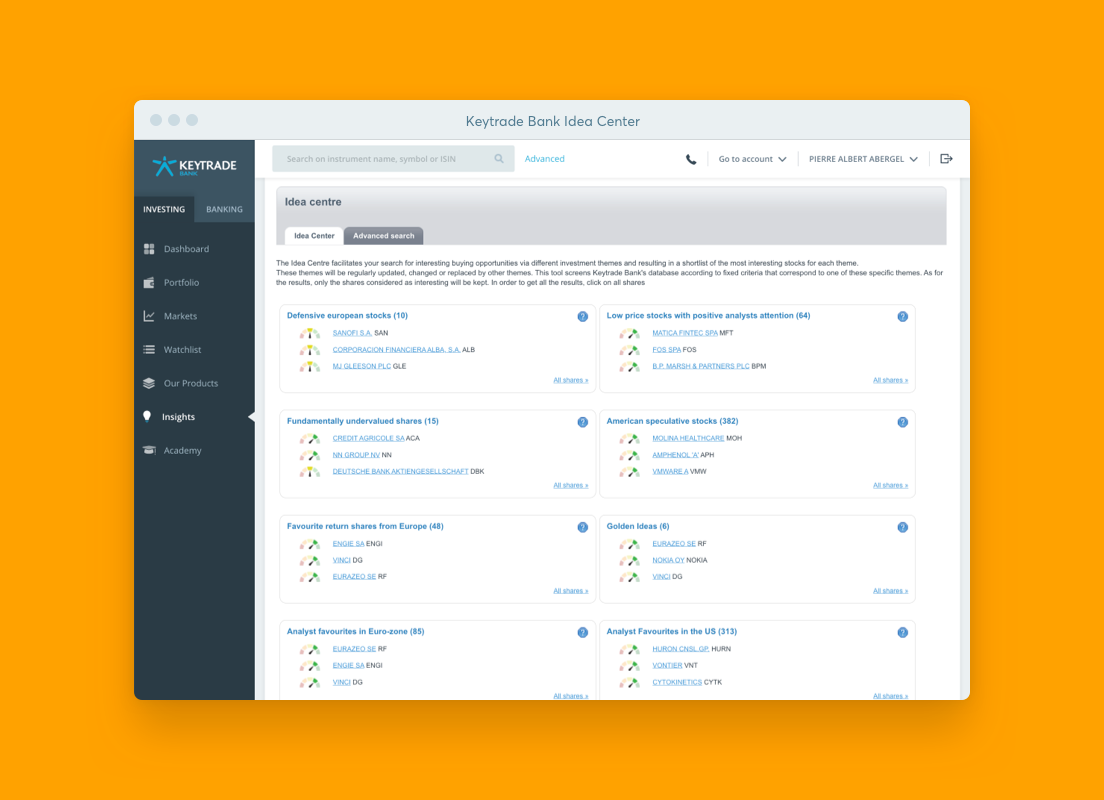
Task: Open Our Products from the sidebar
Action: (147, 383)
